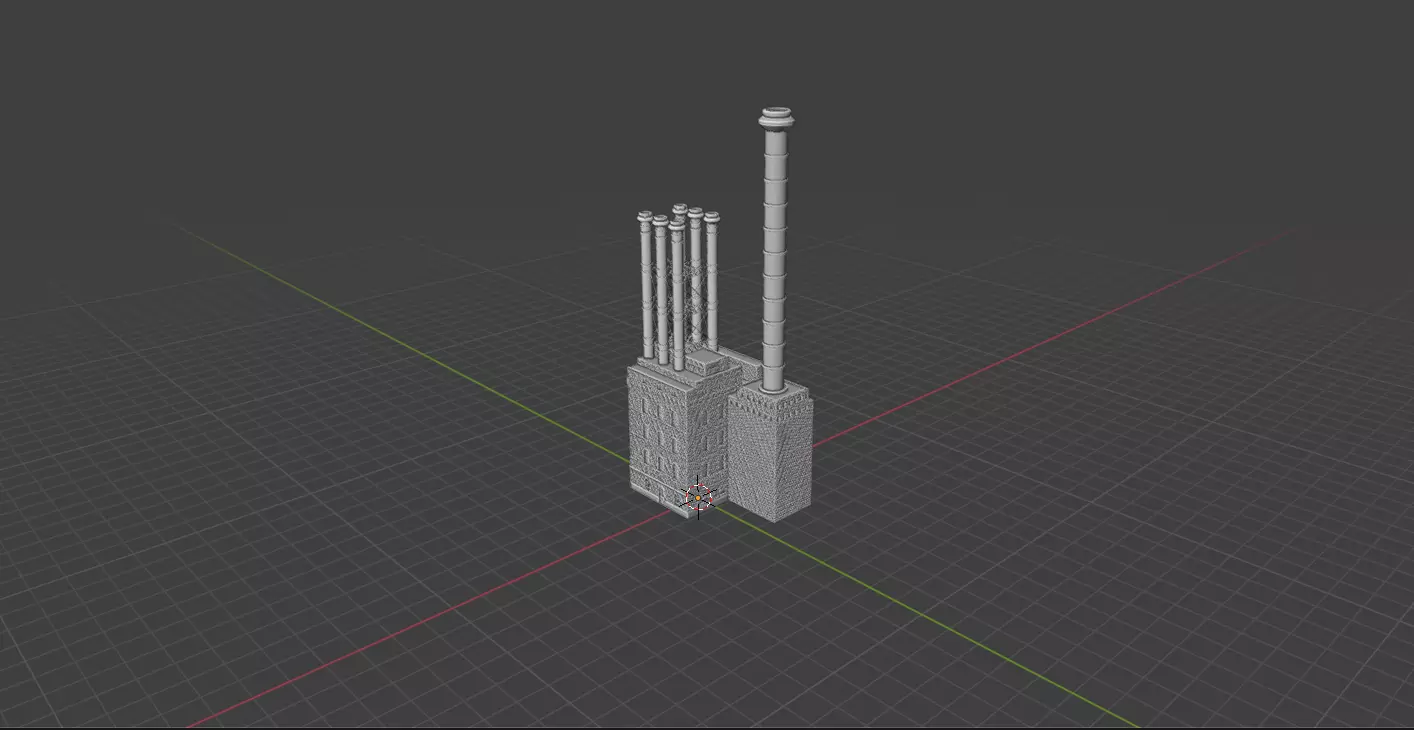
Task: Click the flared cap atop the tall smokestack
Action: (777, 119)
